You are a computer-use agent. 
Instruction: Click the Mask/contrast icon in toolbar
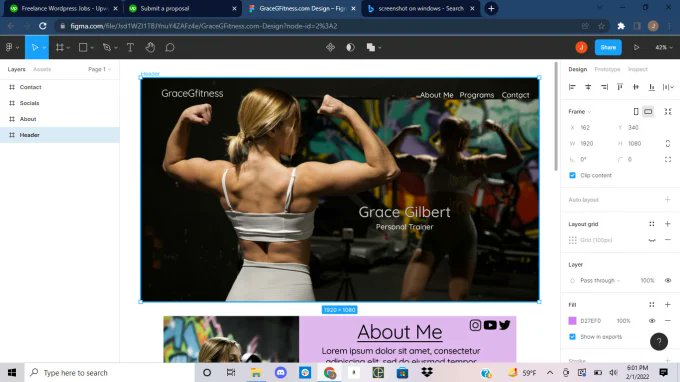pyautogui.click(x=350, y=47)
